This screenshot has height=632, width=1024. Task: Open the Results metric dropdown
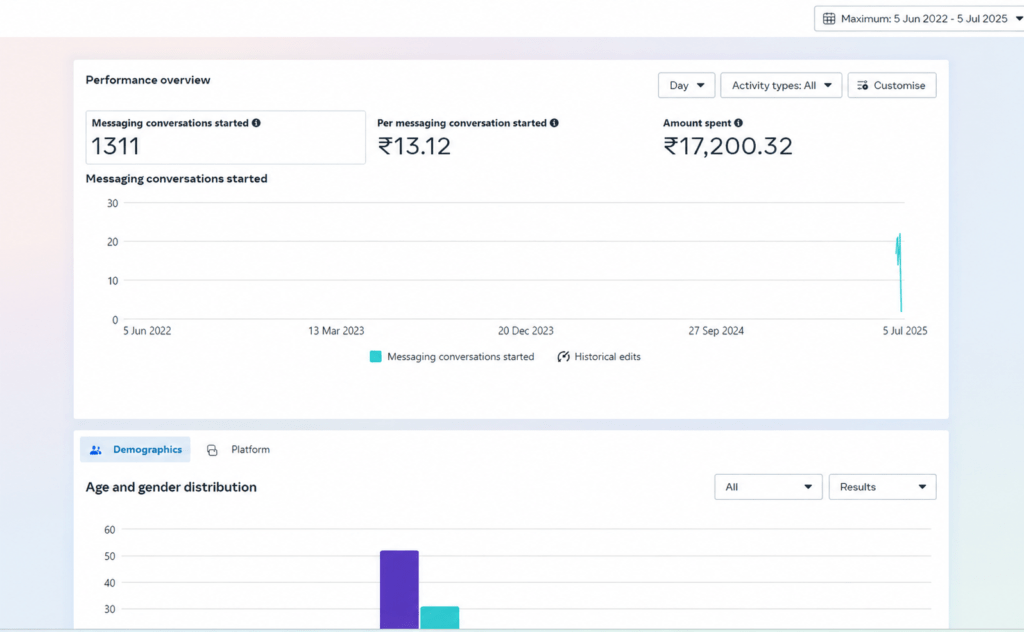[882, 487]
